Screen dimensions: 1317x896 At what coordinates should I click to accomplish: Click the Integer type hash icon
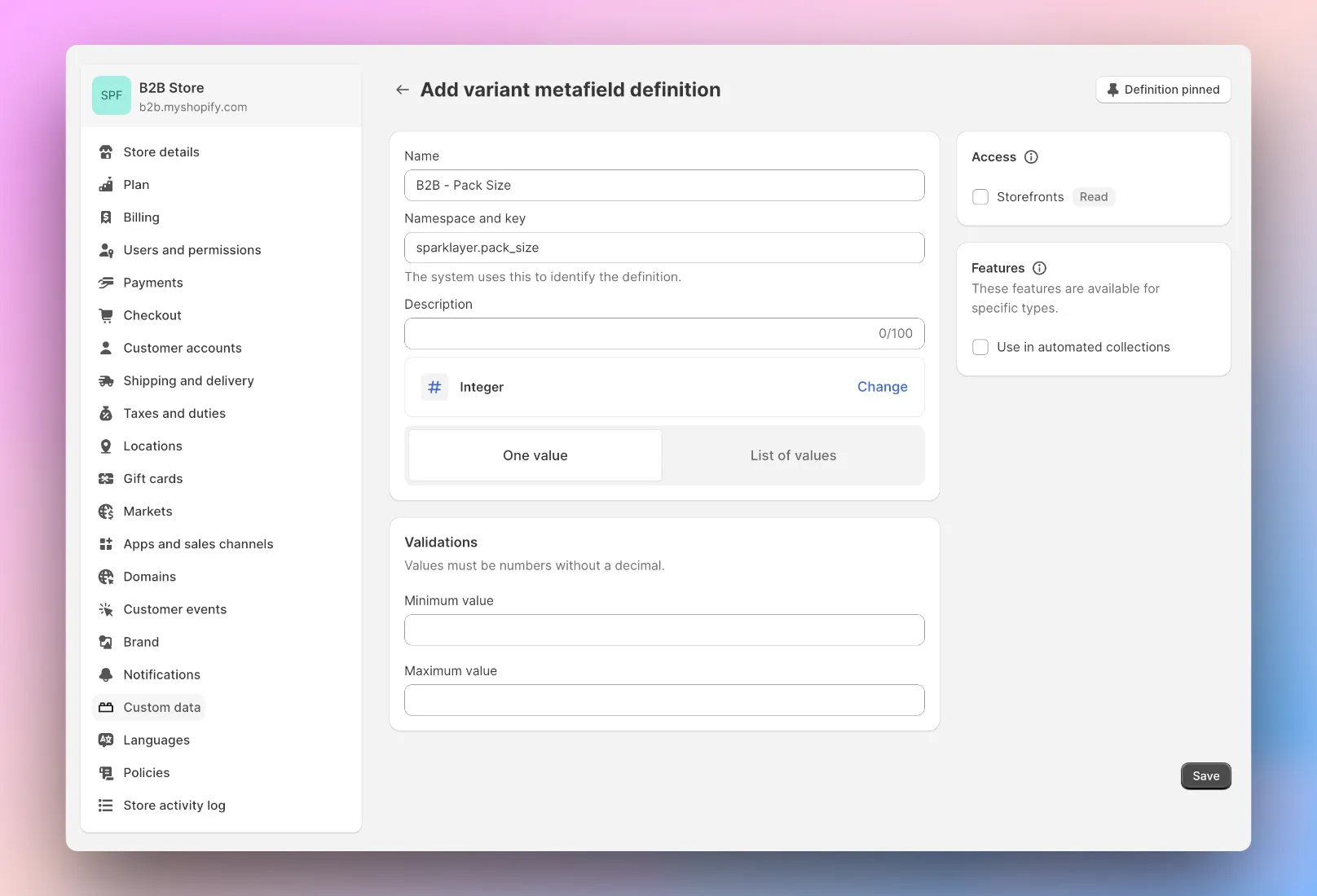click(x=434, y=387)
